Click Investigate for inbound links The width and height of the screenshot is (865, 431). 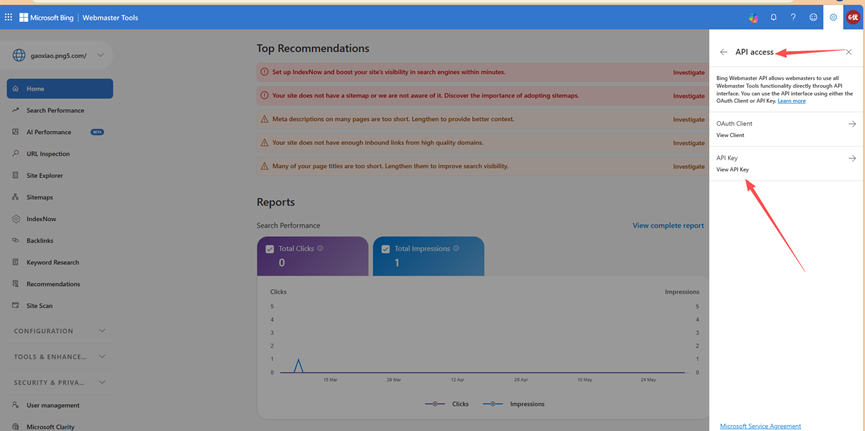tap(688, 143)
